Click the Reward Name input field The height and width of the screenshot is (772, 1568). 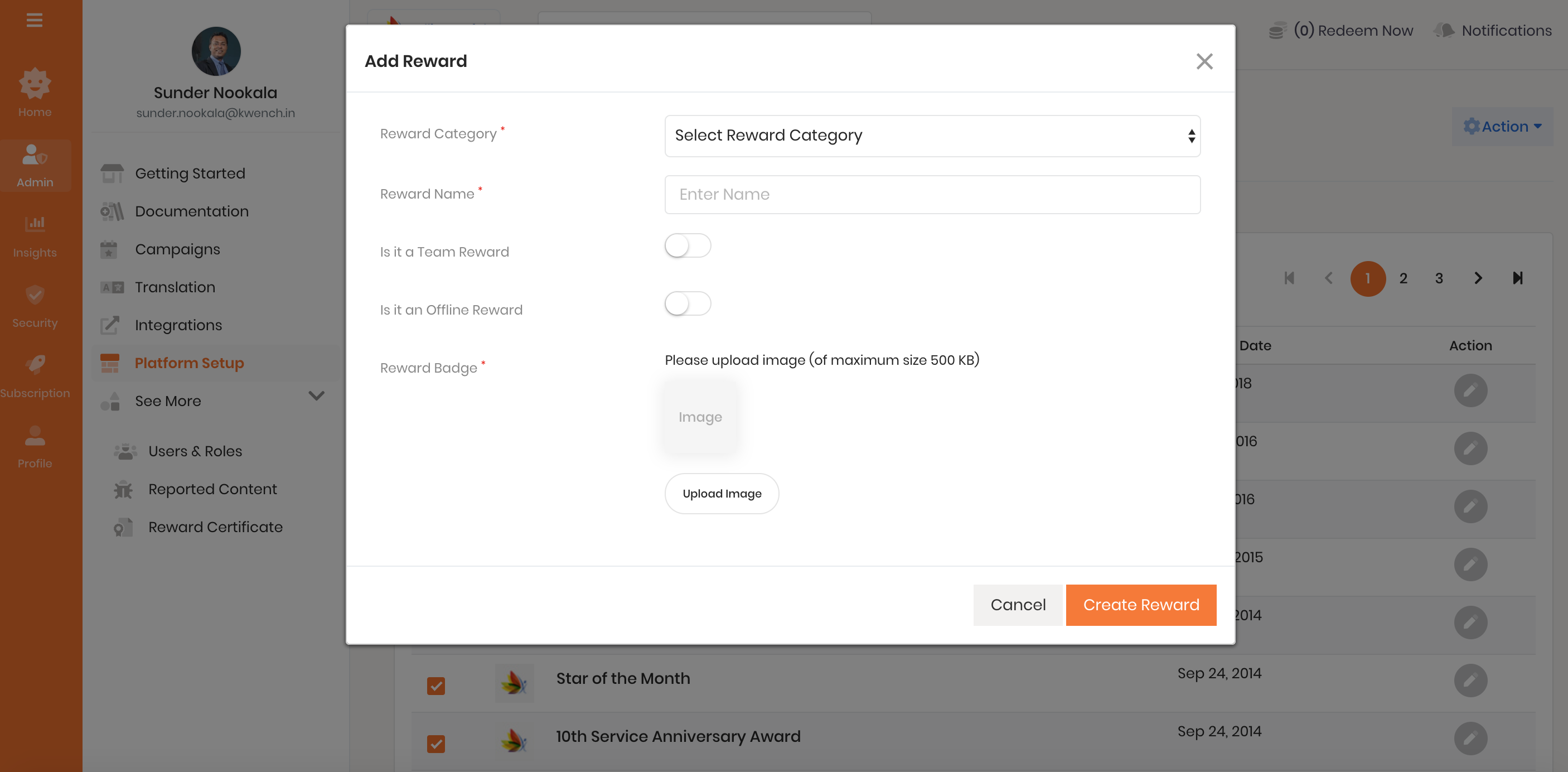(x=932, y=194)
